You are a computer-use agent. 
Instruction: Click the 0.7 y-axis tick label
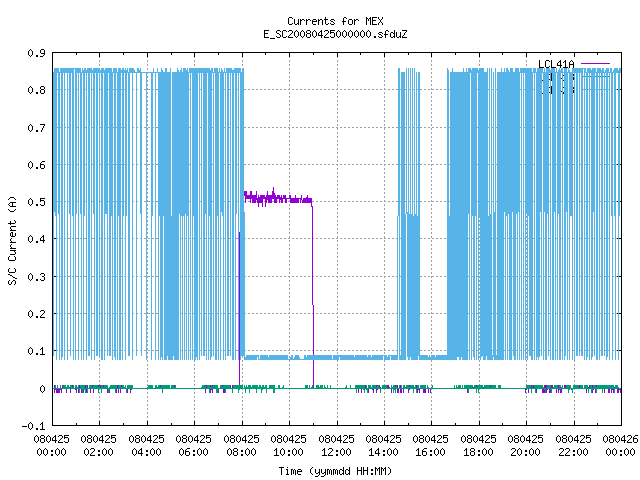coord(36,128)
